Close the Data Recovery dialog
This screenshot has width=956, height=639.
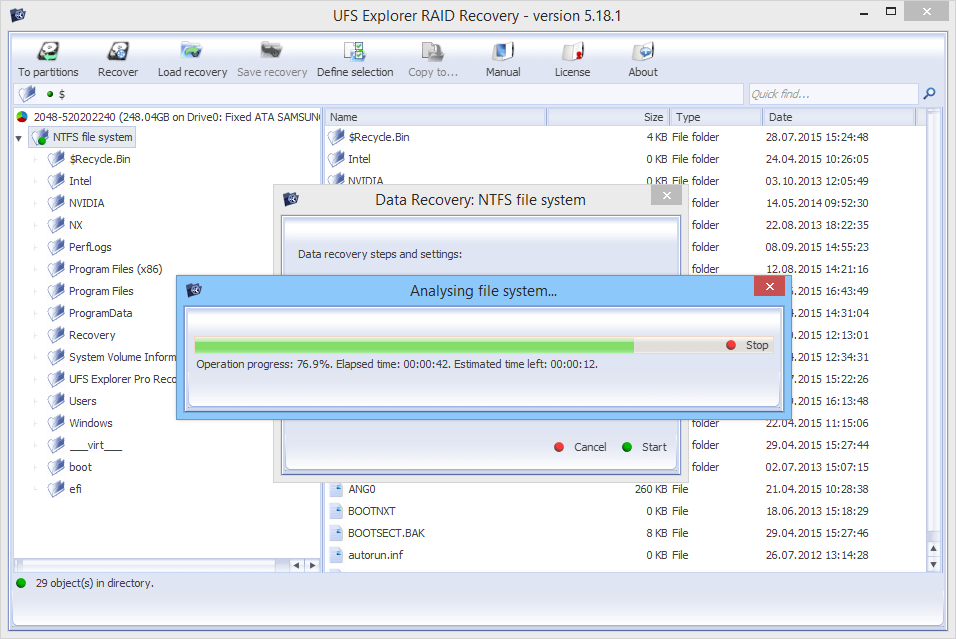(666, 195)
